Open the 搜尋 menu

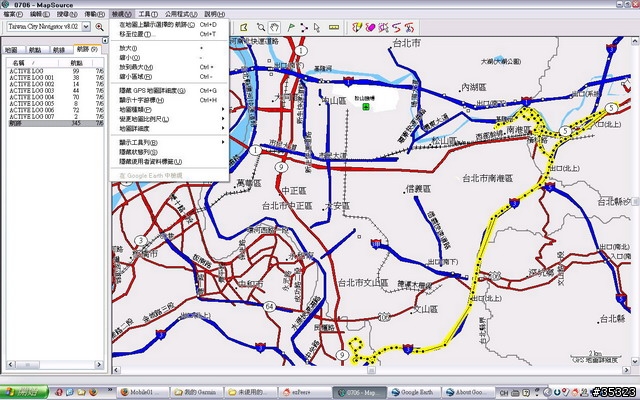(67, 14)
